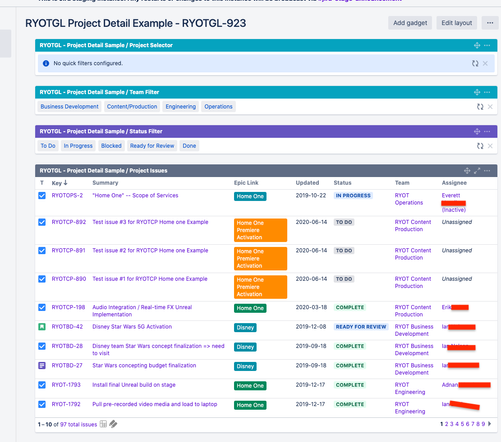Move the Team Filter gadget handle
This screenshot has height=442, width=501.
(x=477, y=92)
